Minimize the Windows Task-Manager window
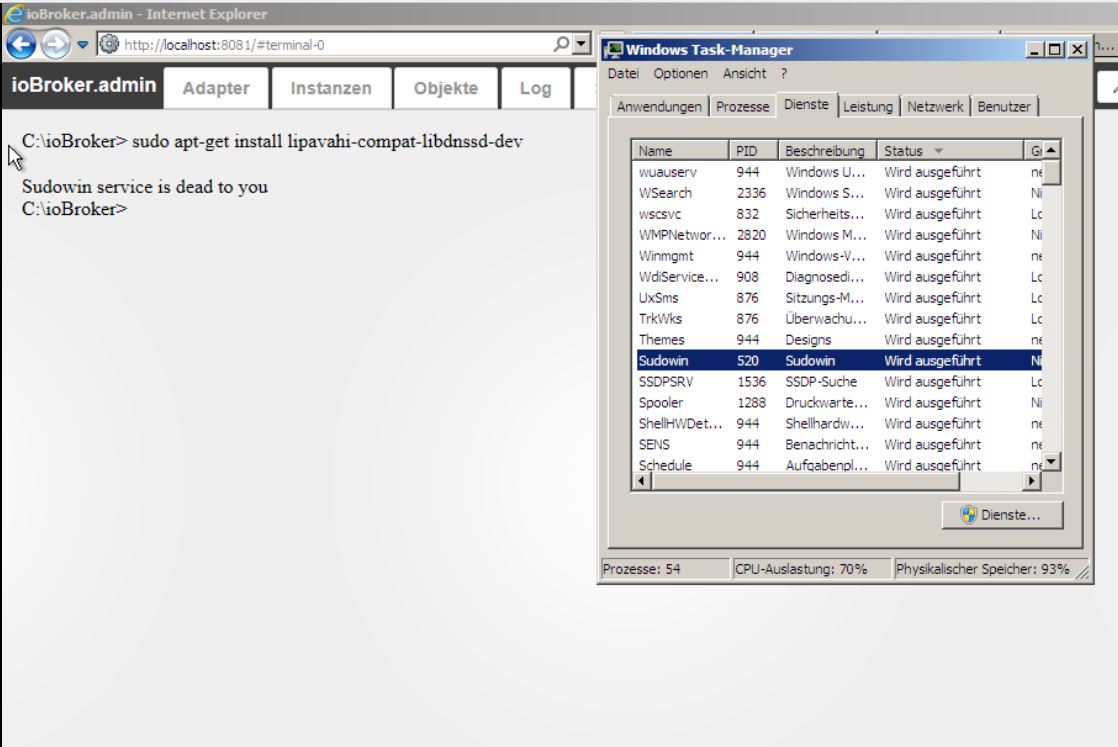1118x747 pixels. point(1034,50)
